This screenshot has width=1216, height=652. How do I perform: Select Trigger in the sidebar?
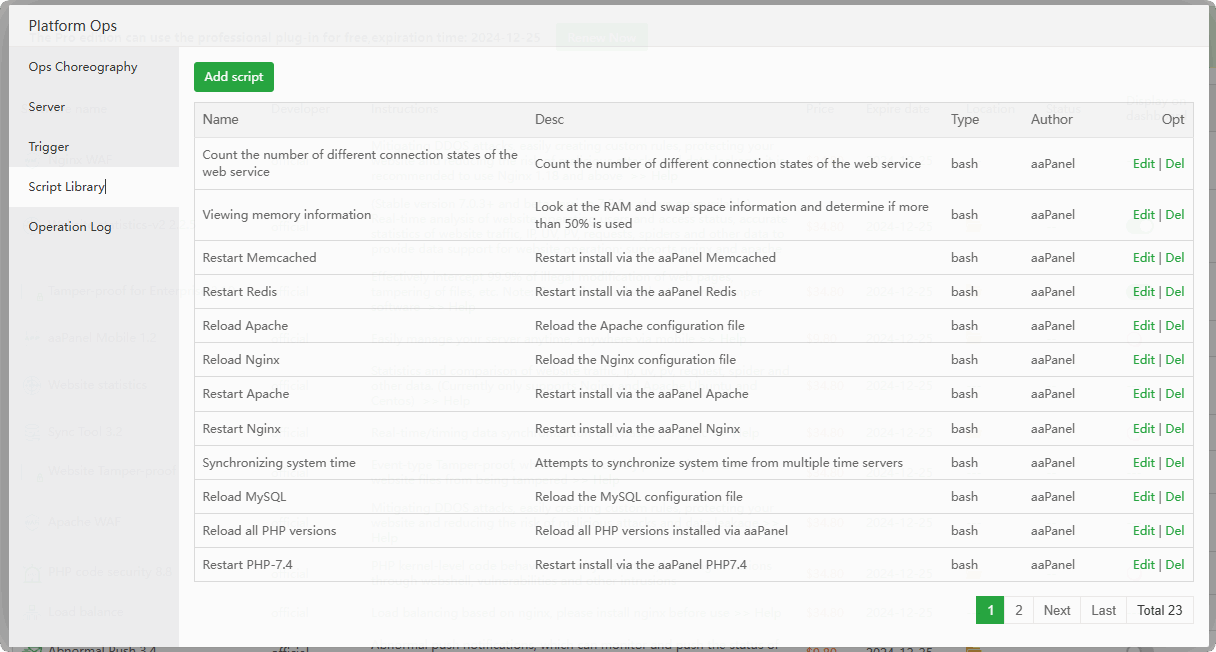pos(49,147)
